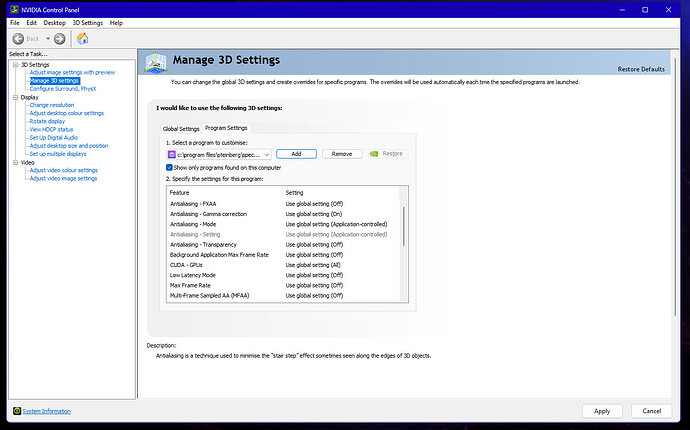Open the 3D Settings menu
Viewport: 690px width, 430px height.
(88, 23)
